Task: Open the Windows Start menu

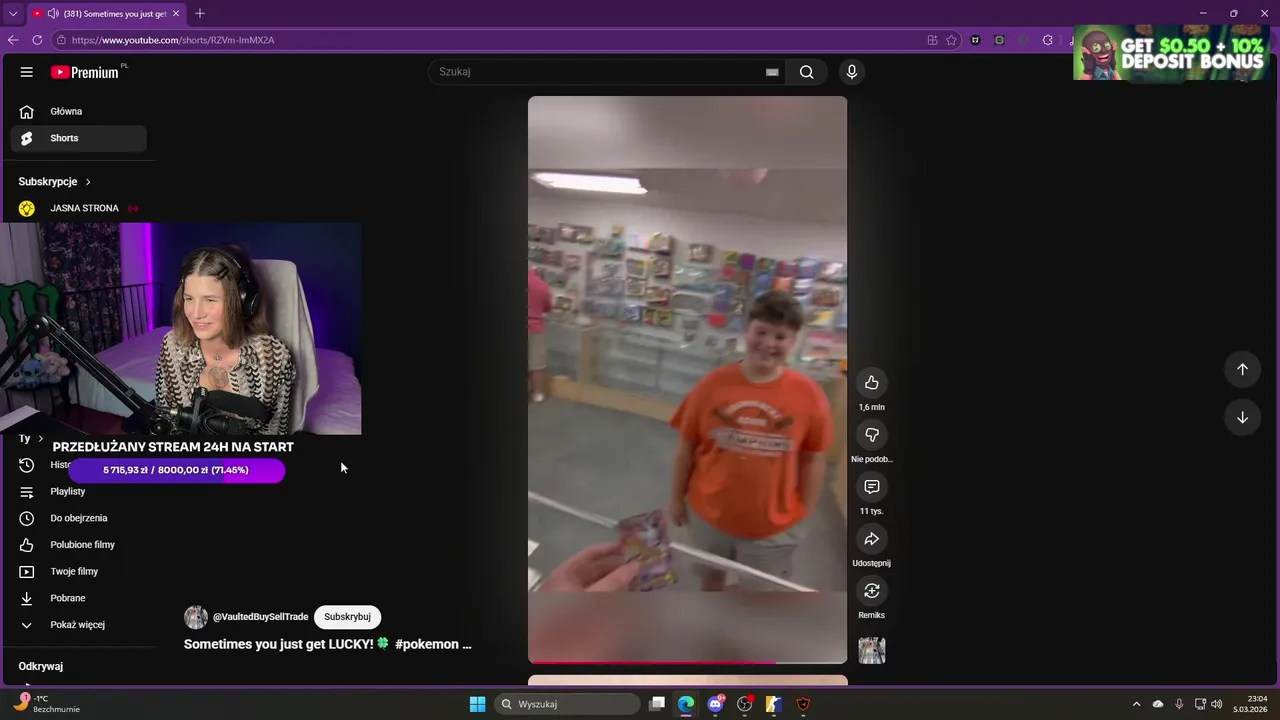Action: (477, 704)
